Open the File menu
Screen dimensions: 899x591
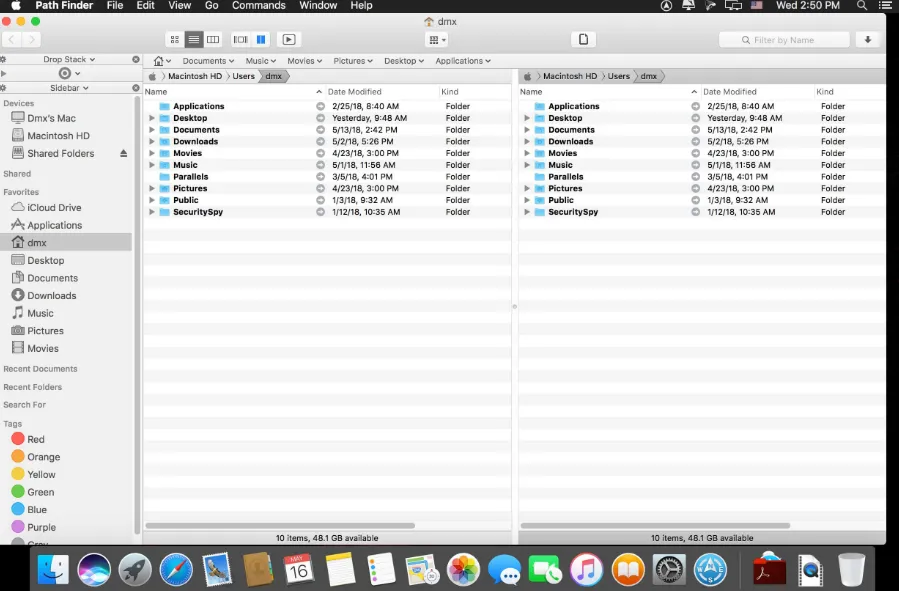pyautogui.click(x=115, y=6)
